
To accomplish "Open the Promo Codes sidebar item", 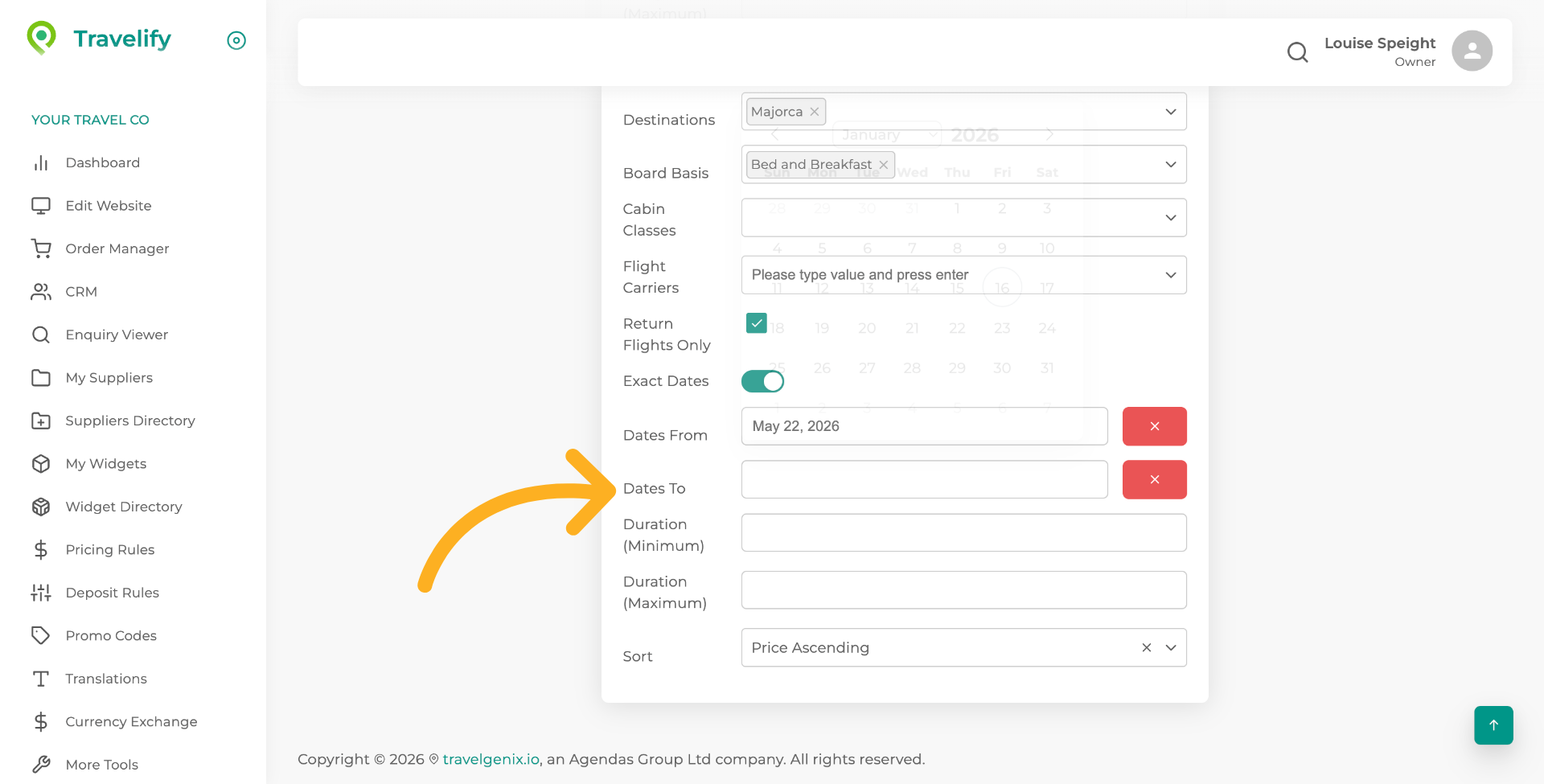I will (x=111, y=635).
